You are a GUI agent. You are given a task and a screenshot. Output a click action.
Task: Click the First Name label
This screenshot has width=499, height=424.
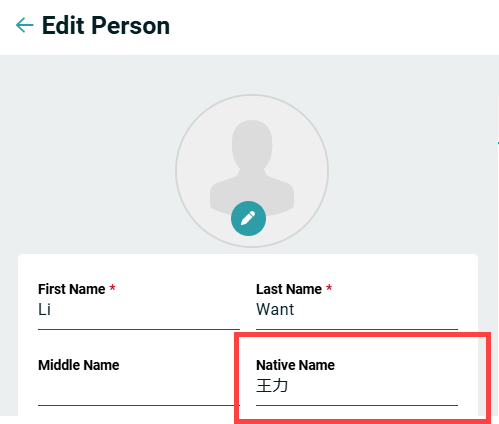click(x=72, y=289)
